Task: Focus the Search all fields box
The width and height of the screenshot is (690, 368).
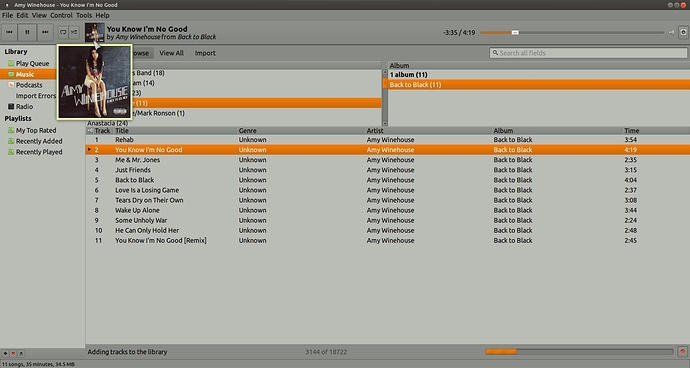Action: pos(588,53)
